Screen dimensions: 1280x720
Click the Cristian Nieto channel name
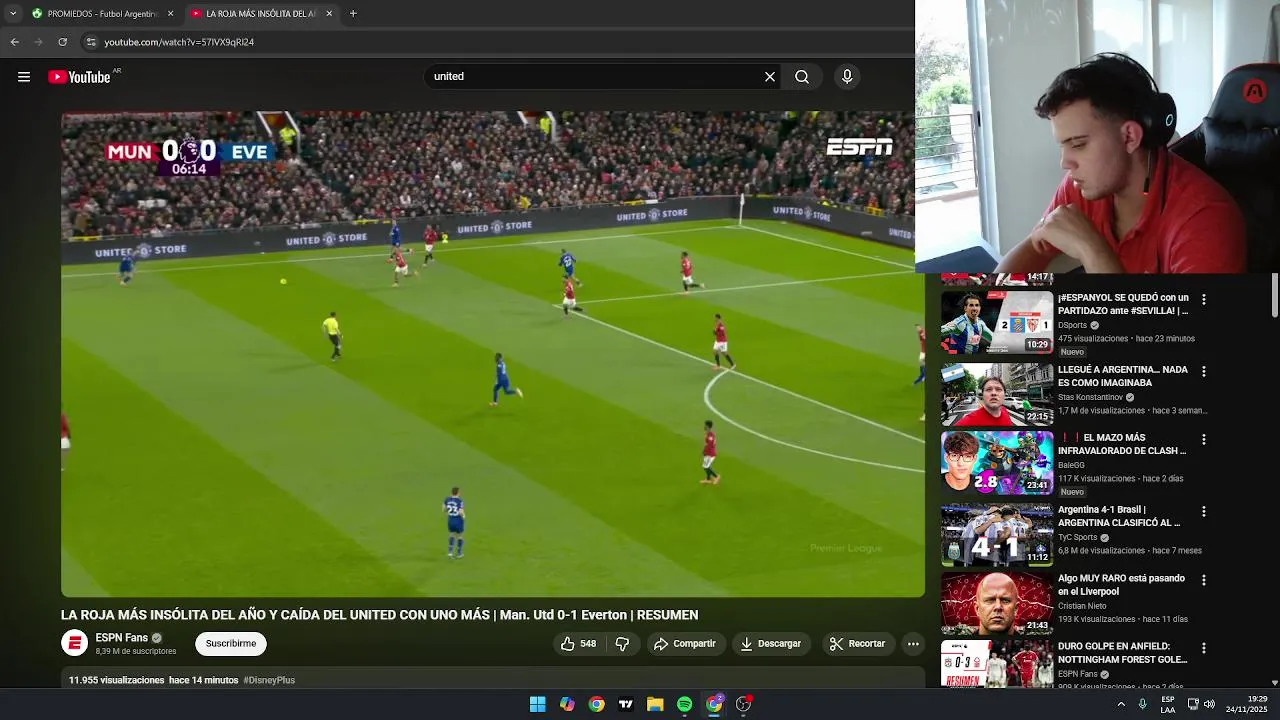click(1082, 606)
